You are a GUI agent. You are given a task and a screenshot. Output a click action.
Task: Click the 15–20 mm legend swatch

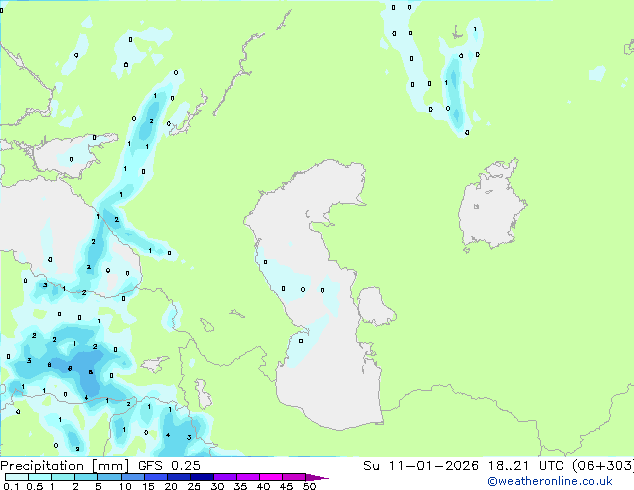pyautogui.click(x=155, y=477)
